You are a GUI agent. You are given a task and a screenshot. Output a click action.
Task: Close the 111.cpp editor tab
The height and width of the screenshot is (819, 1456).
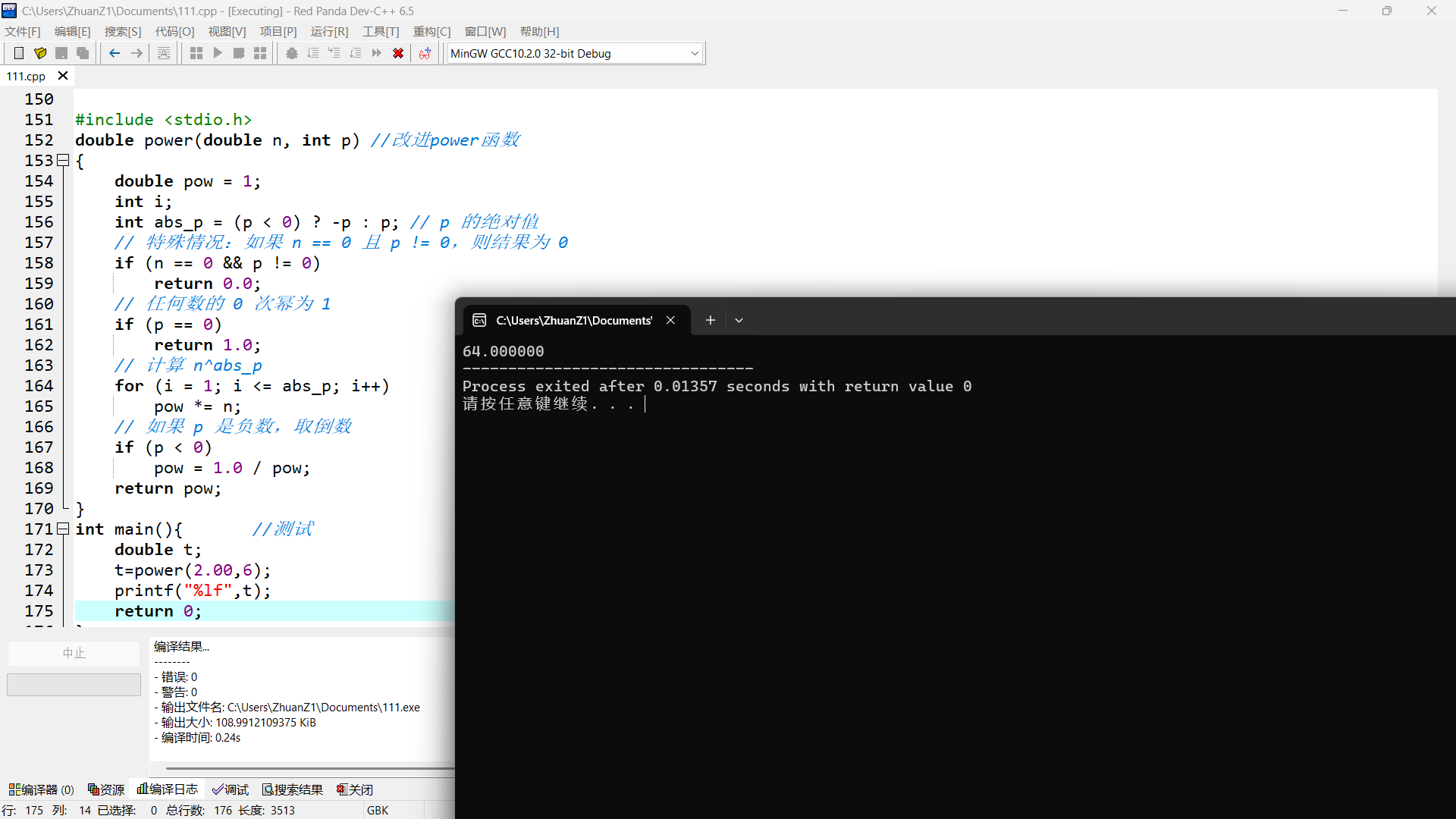pyautogui.click(x=63, y=76)
